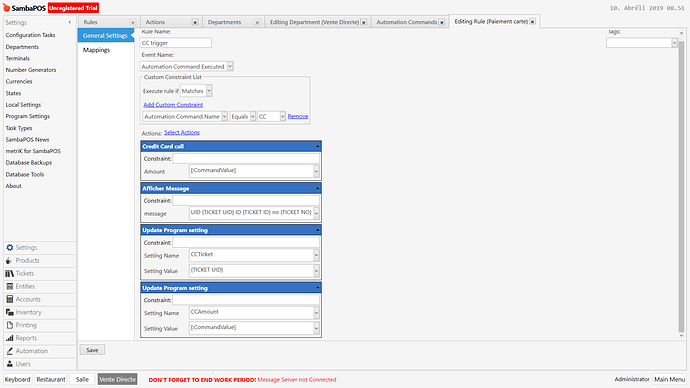Open Event Name dropdown
The height and width of the screenshot is (388, 690).
coord(230,66)
